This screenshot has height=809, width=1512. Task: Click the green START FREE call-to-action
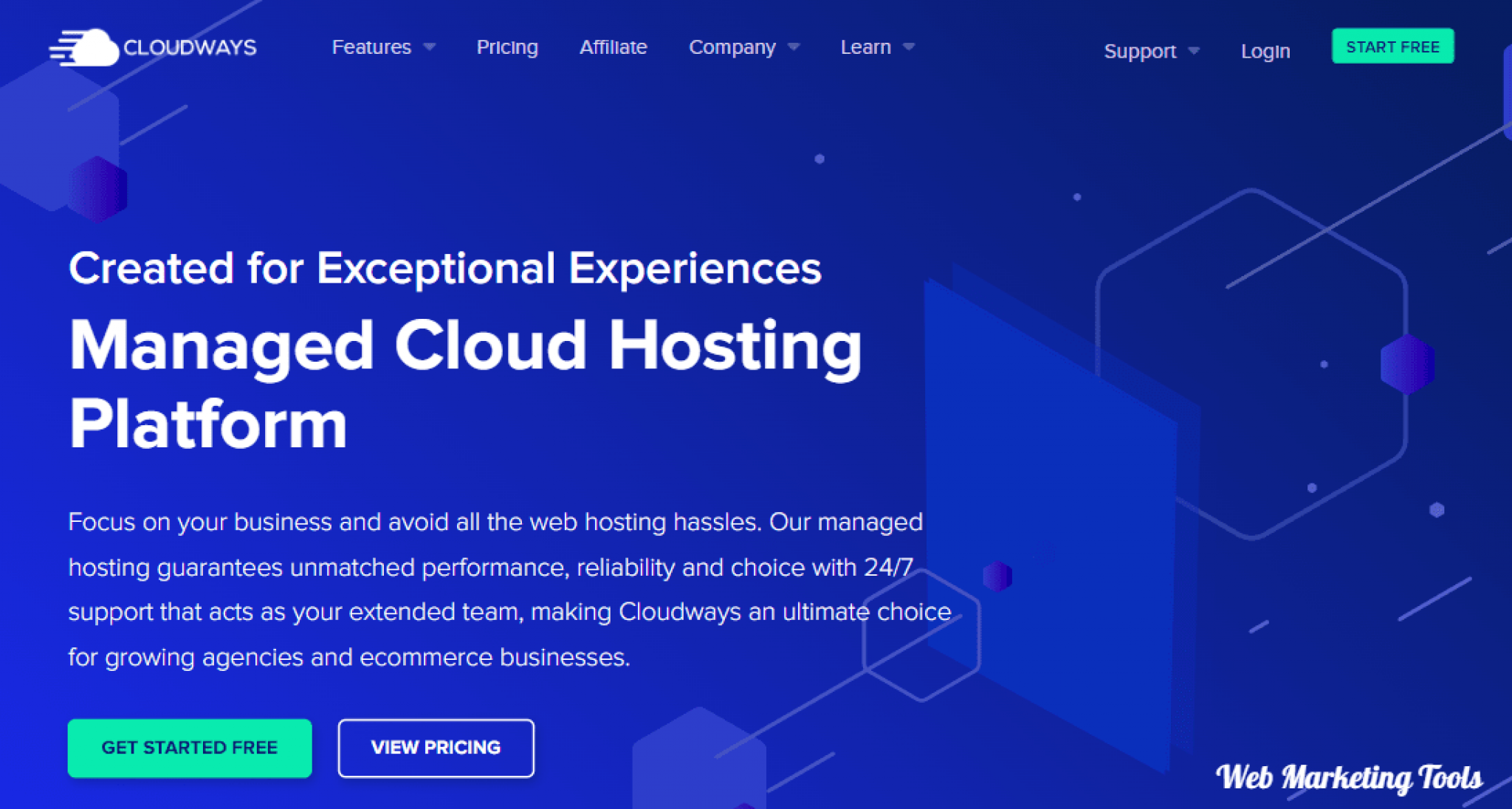pos(1392,46)
